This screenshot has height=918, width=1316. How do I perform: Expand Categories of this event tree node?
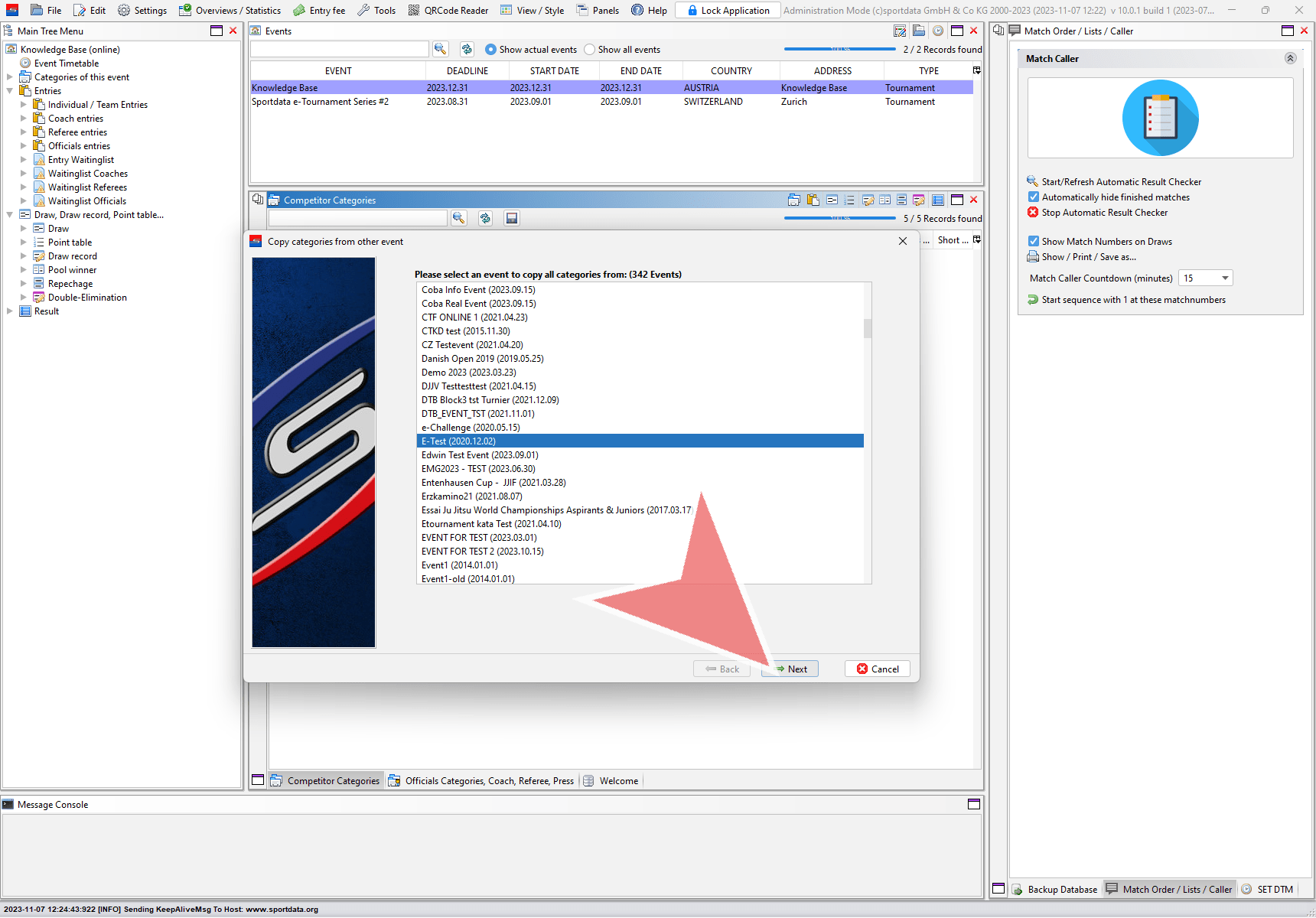coord(10,76)
